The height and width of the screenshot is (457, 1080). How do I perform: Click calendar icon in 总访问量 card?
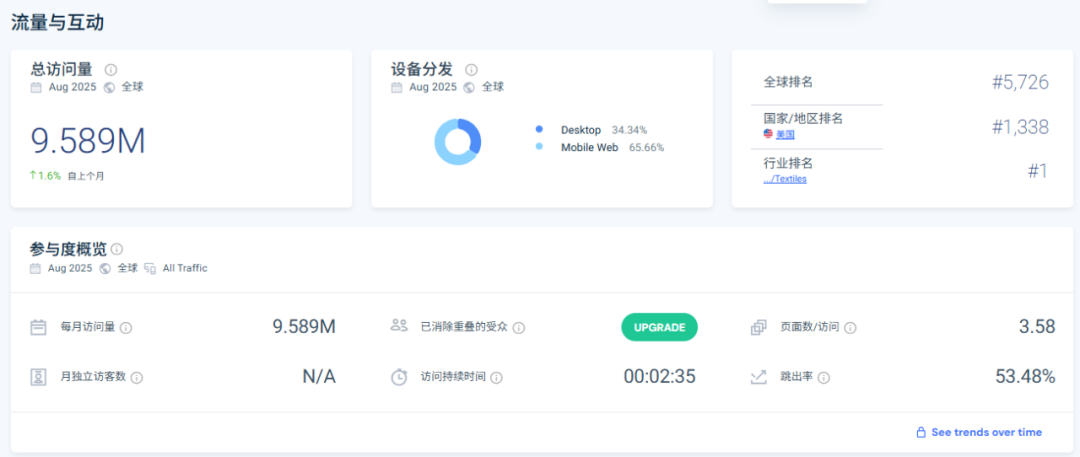point(36,87)
